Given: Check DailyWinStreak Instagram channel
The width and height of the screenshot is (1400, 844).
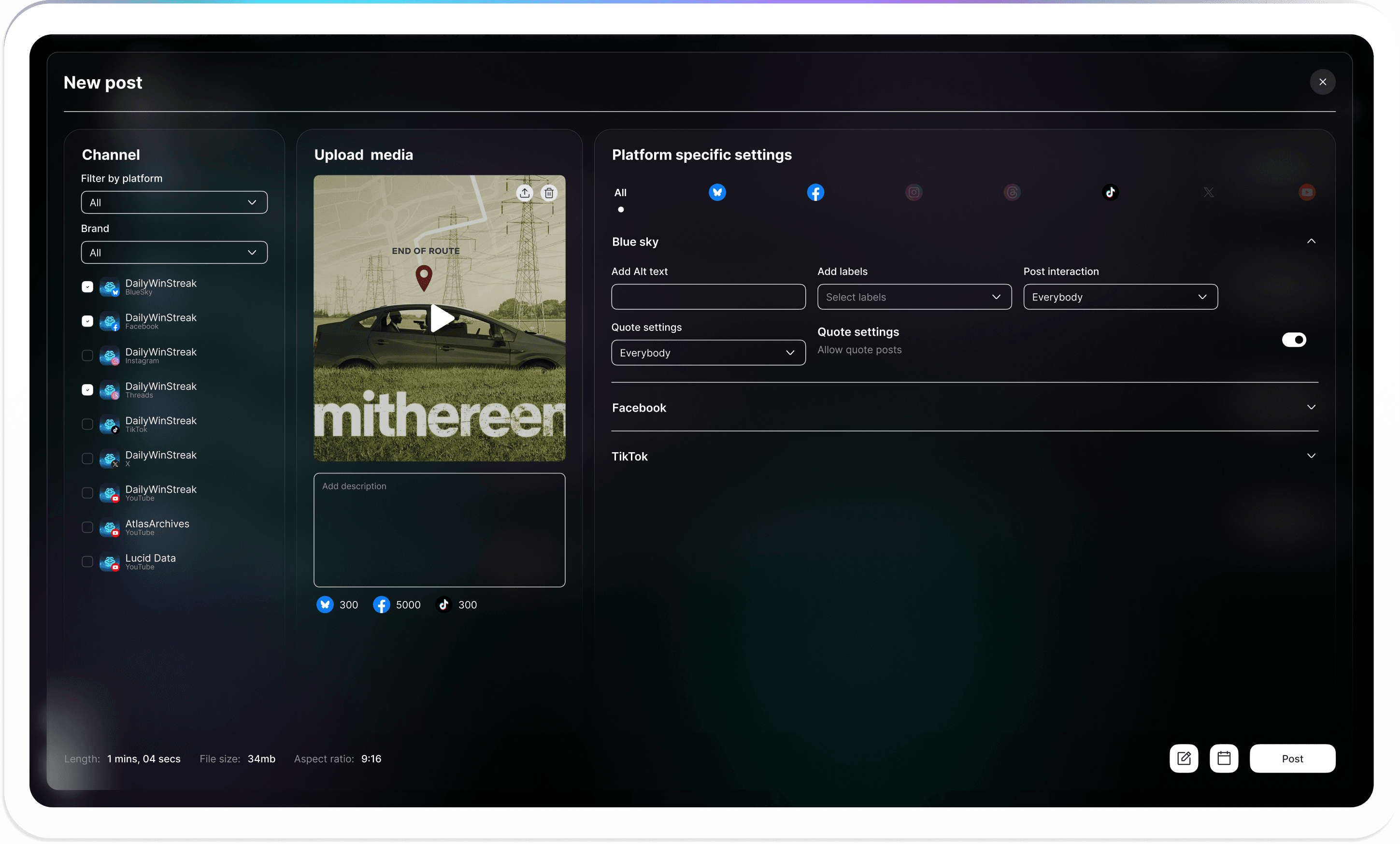Looking at the screenshot, I should click(87, 356).
